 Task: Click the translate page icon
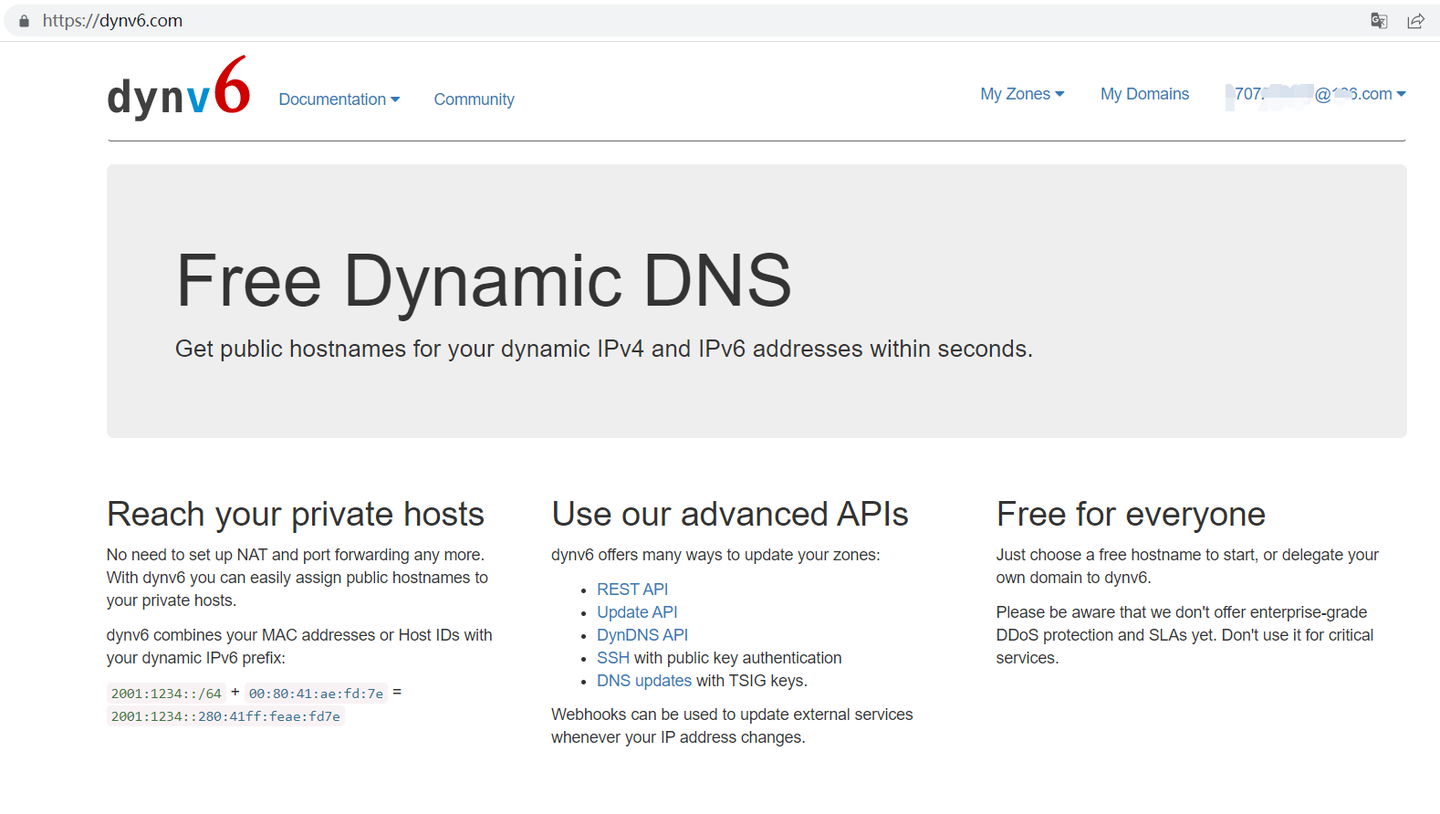point(1379,20)
